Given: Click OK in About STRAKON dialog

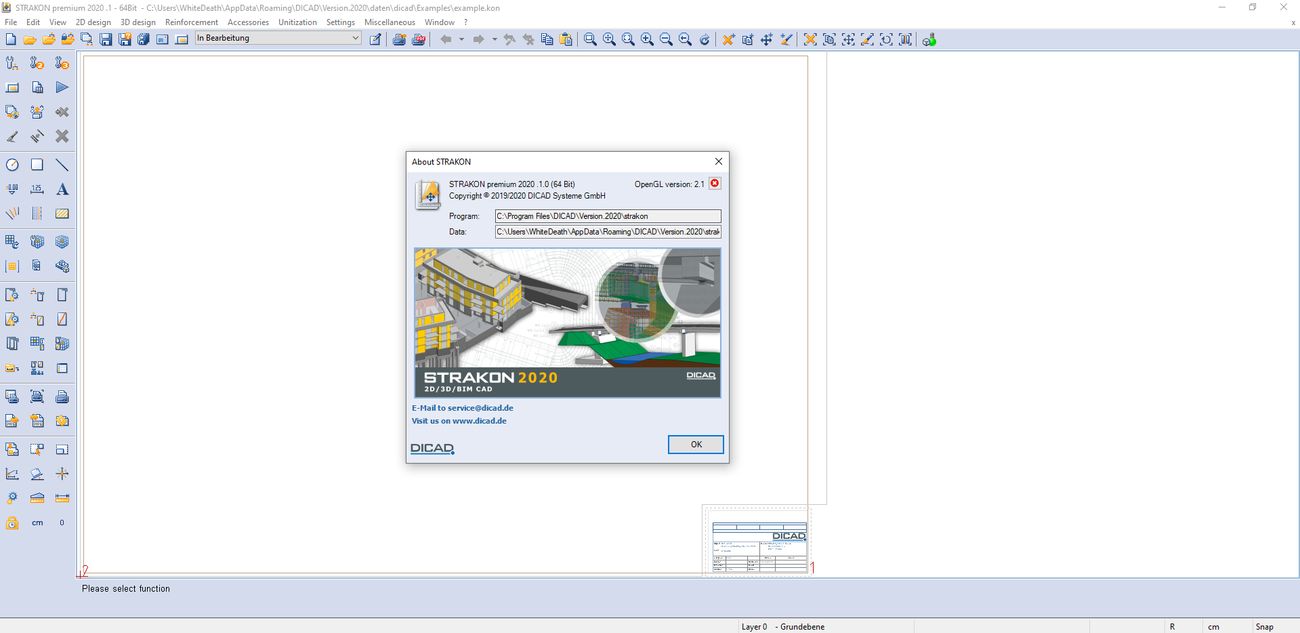Looking at the screenshot, I should (696, 444).
